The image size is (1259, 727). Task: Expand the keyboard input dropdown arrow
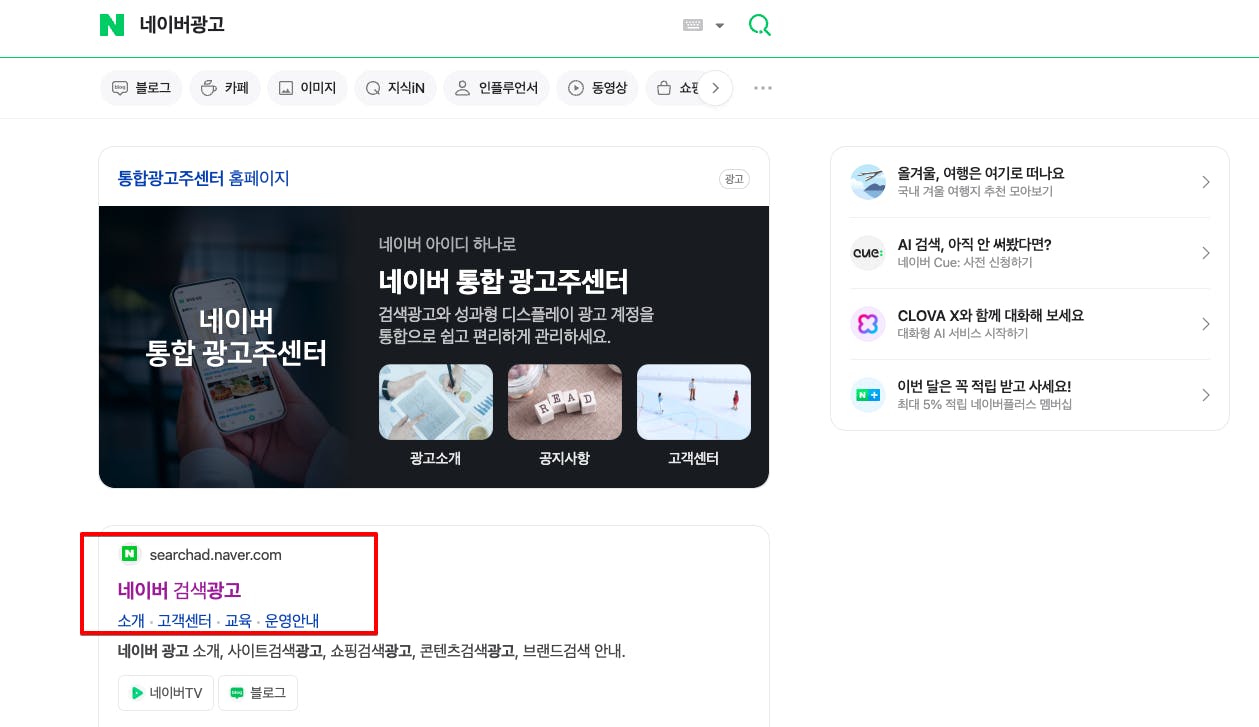(720, 26)
